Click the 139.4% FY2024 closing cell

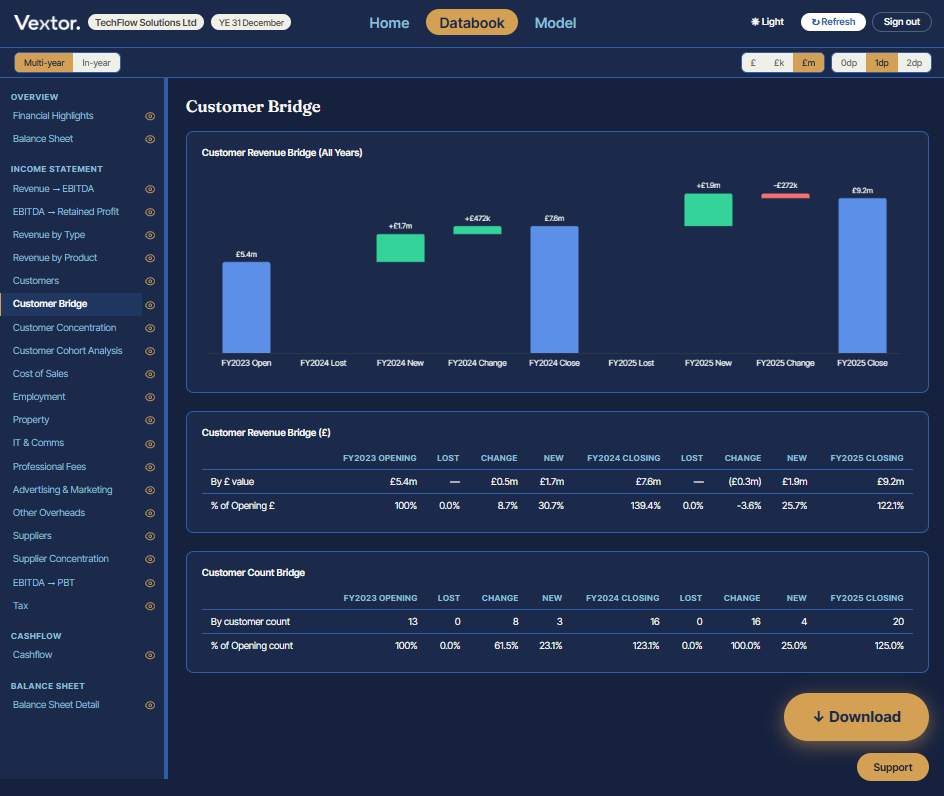645,506
